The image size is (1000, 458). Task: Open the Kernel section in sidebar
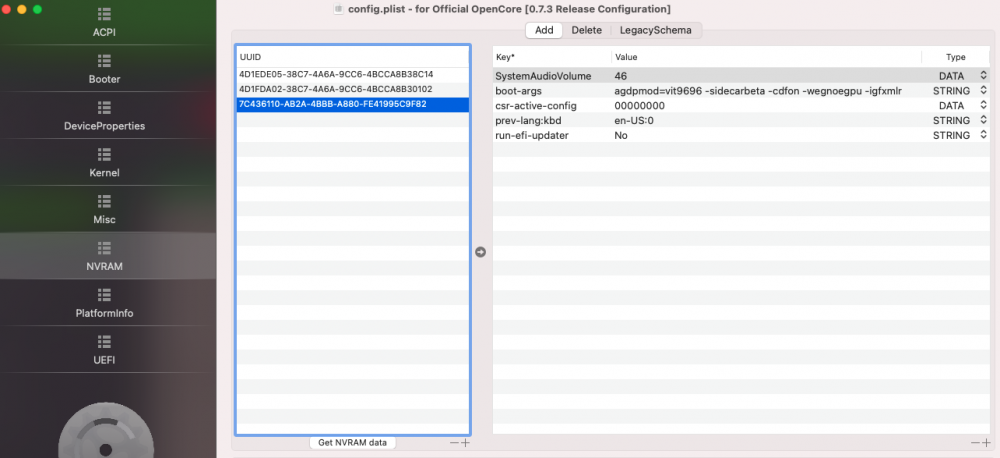[104, 163]
